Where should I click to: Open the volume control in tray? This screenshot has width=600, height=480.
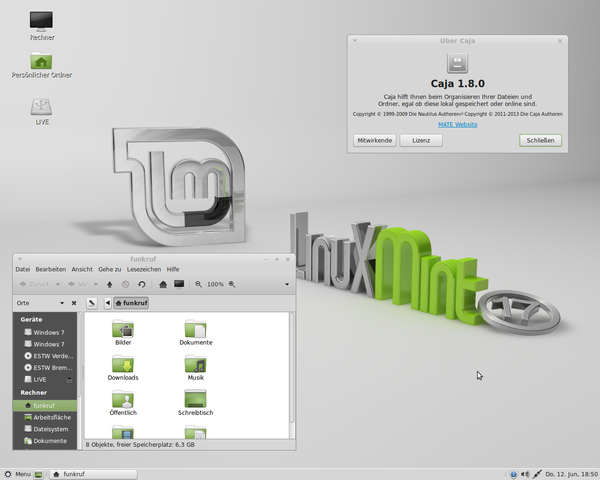point(525,475)
